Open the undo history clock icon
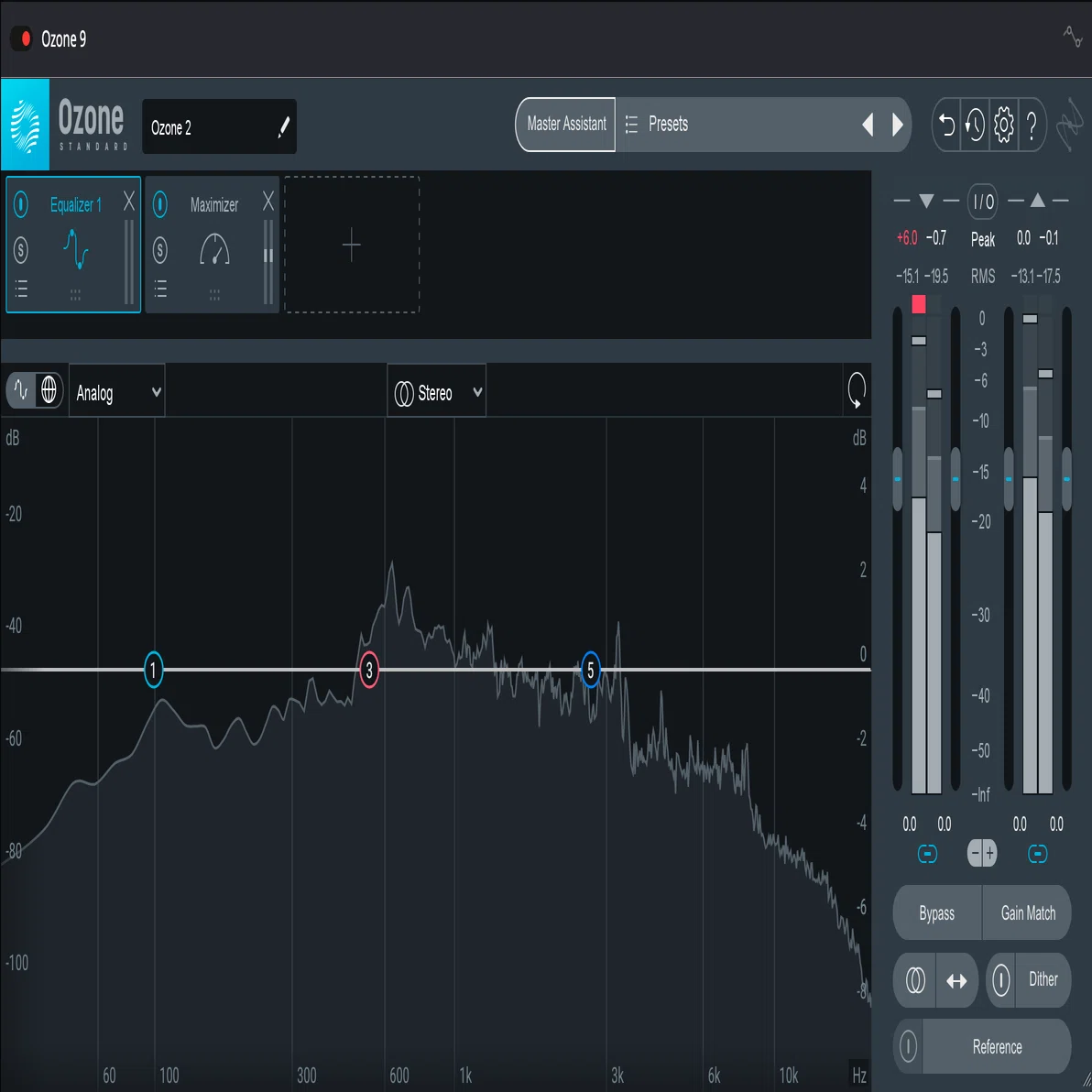 tap(975, 125)
